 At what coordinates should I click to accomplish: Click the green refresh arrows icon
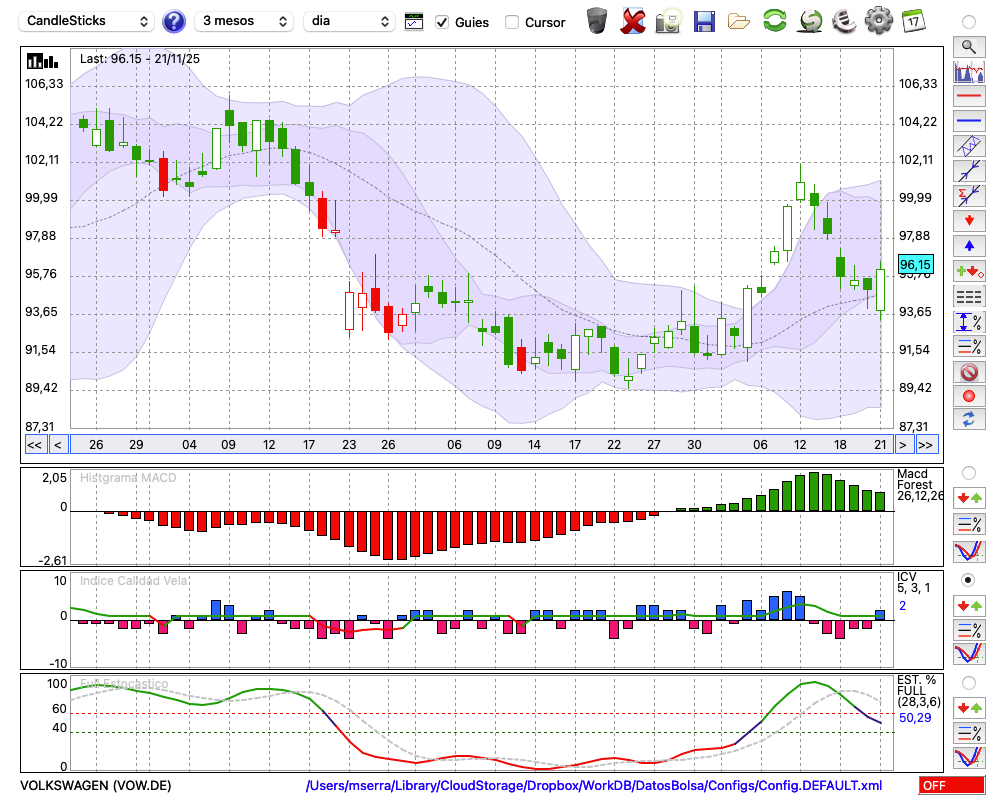pyautogui.click(x=774, y=21)
